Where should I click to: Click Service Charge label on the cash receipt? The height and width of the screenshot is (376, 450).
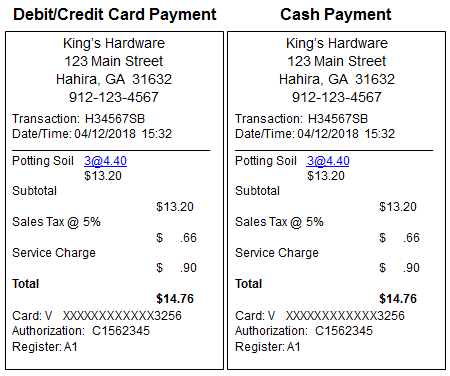tap(277, 253)
